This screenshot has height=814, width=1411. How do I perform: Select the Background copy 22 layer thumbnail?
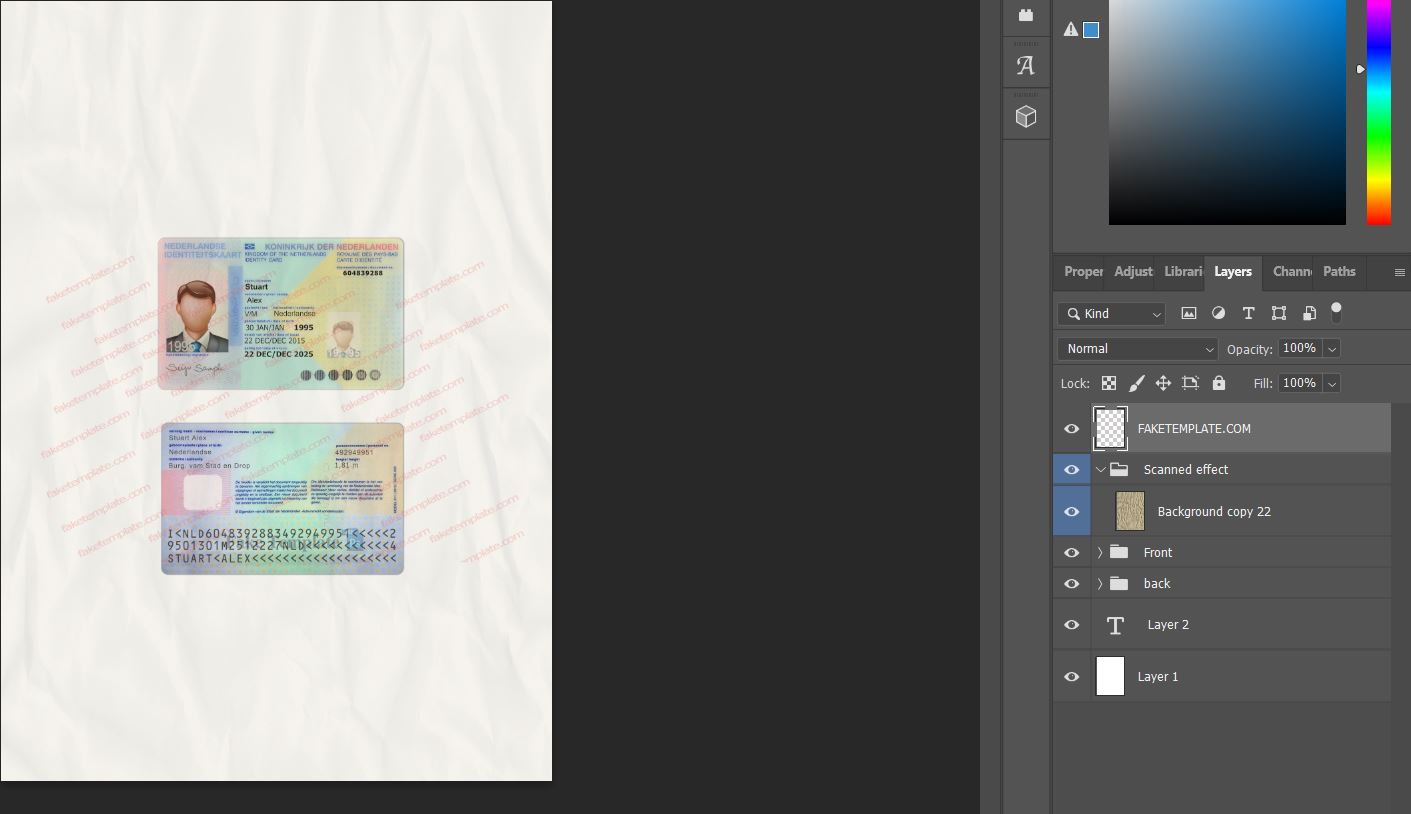[1130, 511]
